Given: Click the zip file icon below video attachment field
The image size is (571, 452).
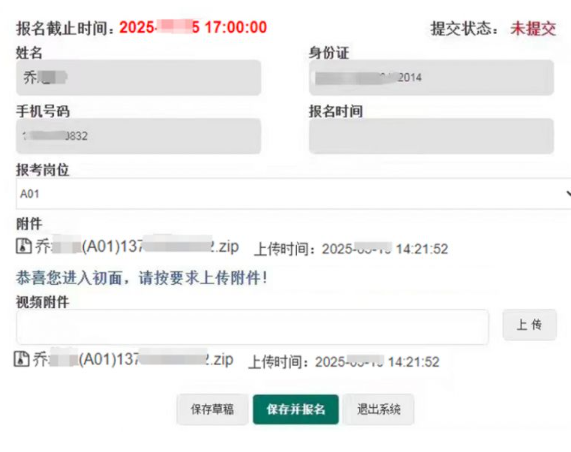Looking at the screenshot, I should [x=21, y=359].
